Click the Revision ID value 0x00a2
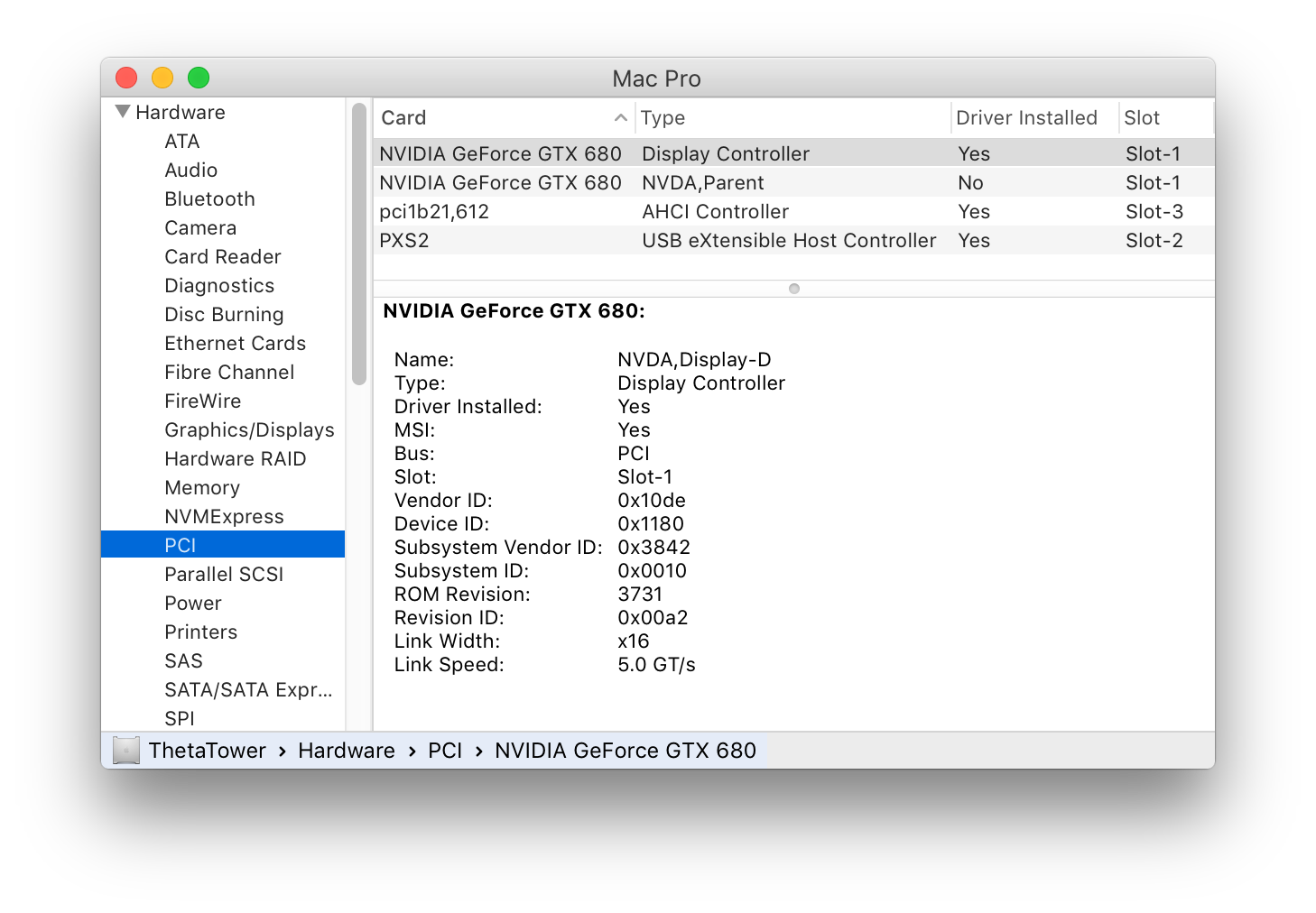 click(x=653, y=617)
